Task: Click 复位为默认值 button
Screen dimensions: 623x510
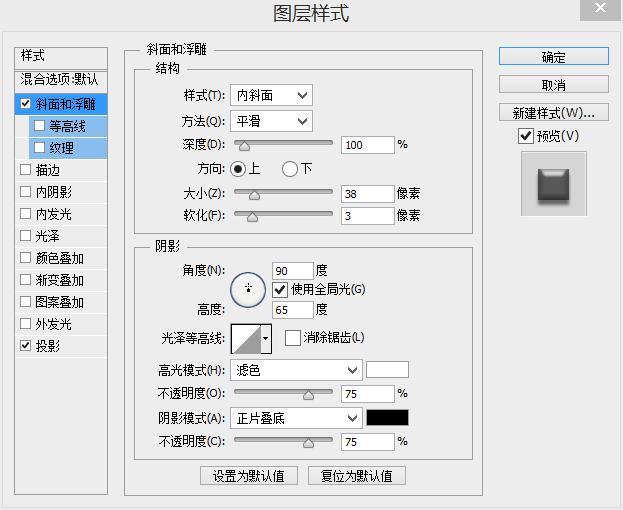Action: click(x=357, y=475)
